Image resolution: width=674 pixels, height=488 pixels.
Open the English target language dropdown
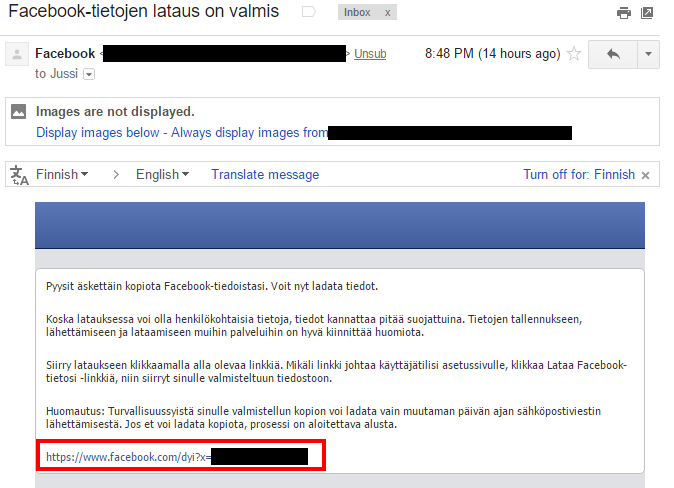[162, 175]
